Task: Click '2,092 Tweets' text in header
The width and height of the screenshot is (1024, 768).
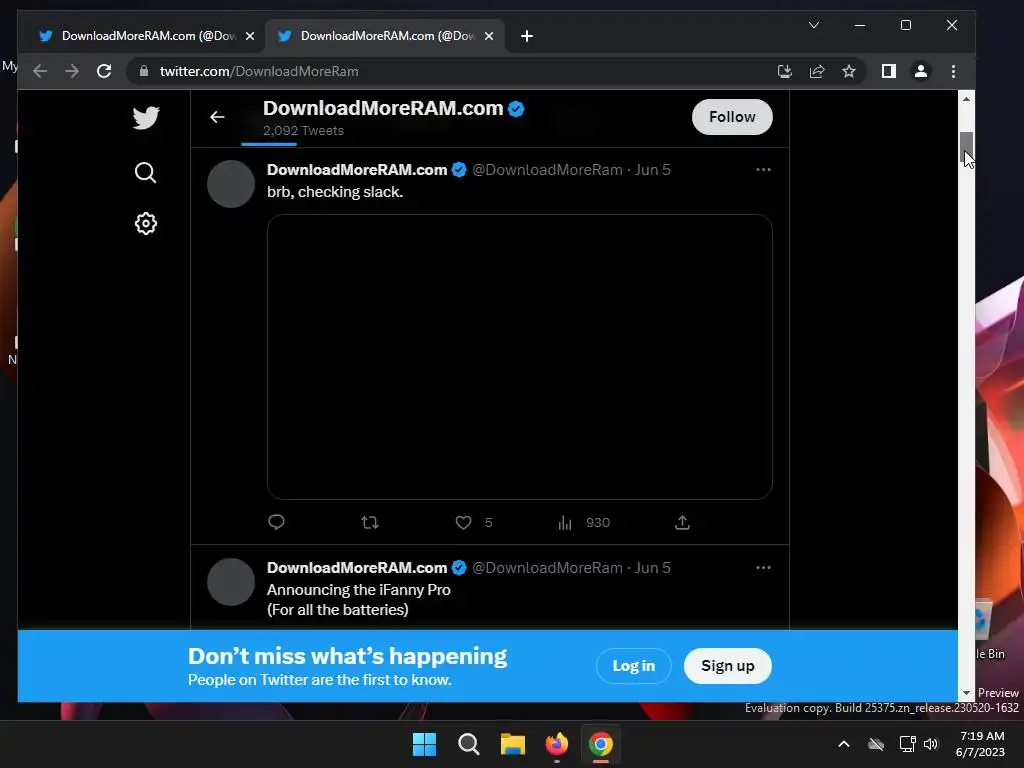Action: pos(303,131)
